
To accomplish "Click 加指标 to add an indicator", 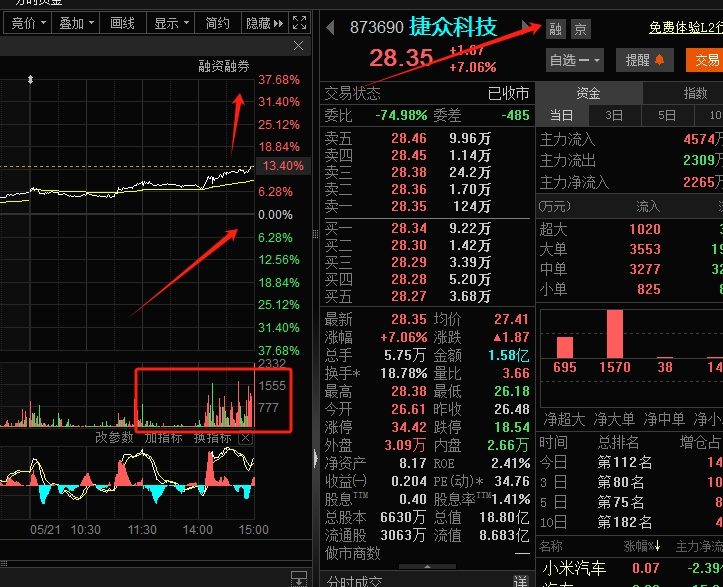I will [163, 437].
